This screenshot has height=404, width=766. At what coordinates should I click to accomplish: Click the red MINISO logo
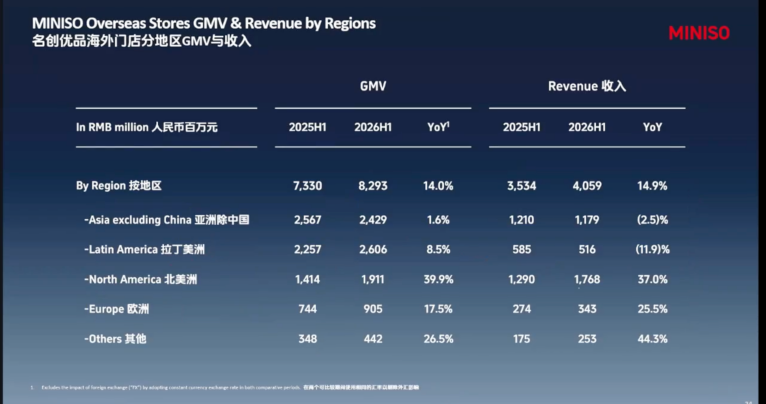coord(699,33)
